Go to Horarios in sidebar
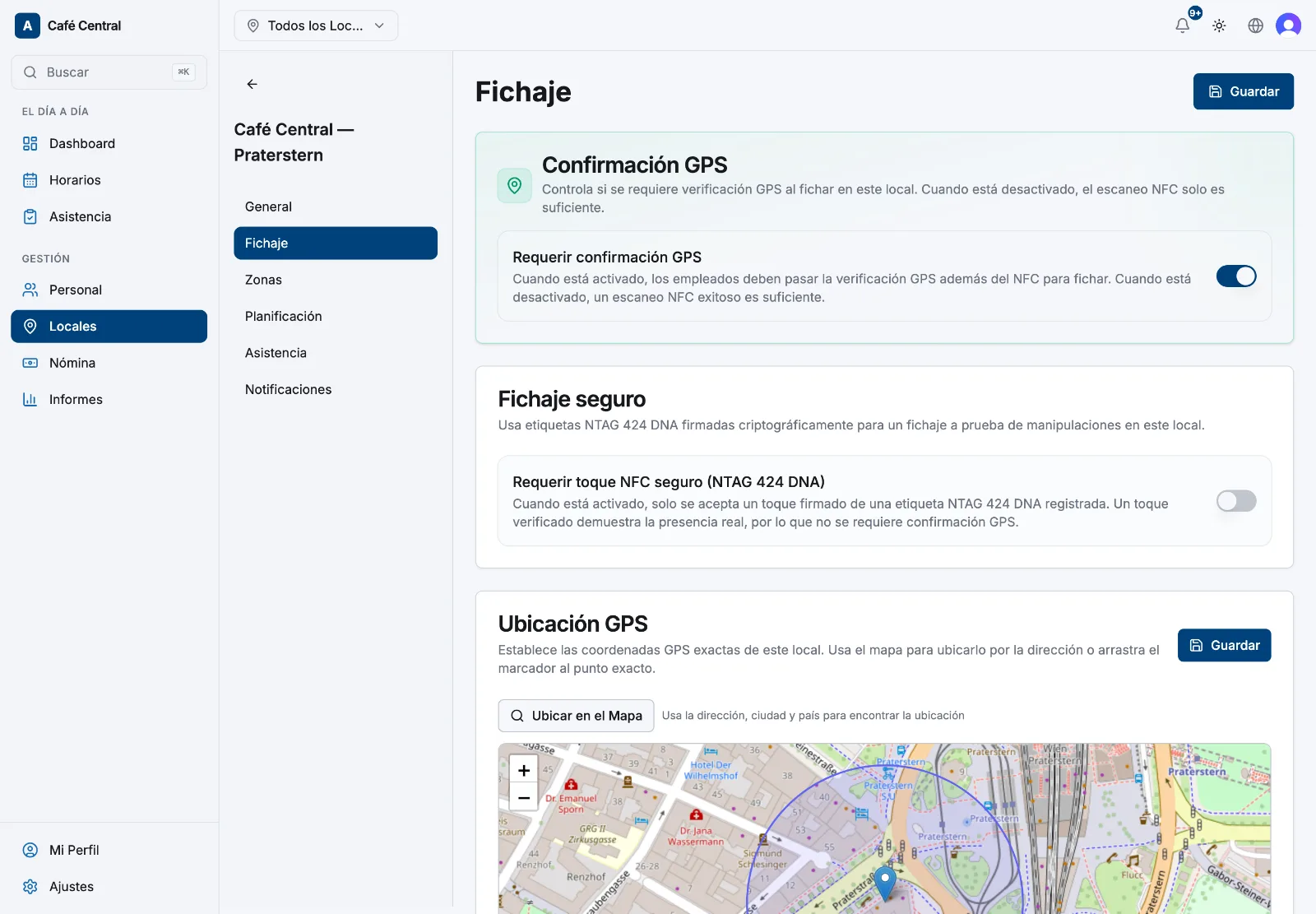1316x914 pixels. coord(109,180)
